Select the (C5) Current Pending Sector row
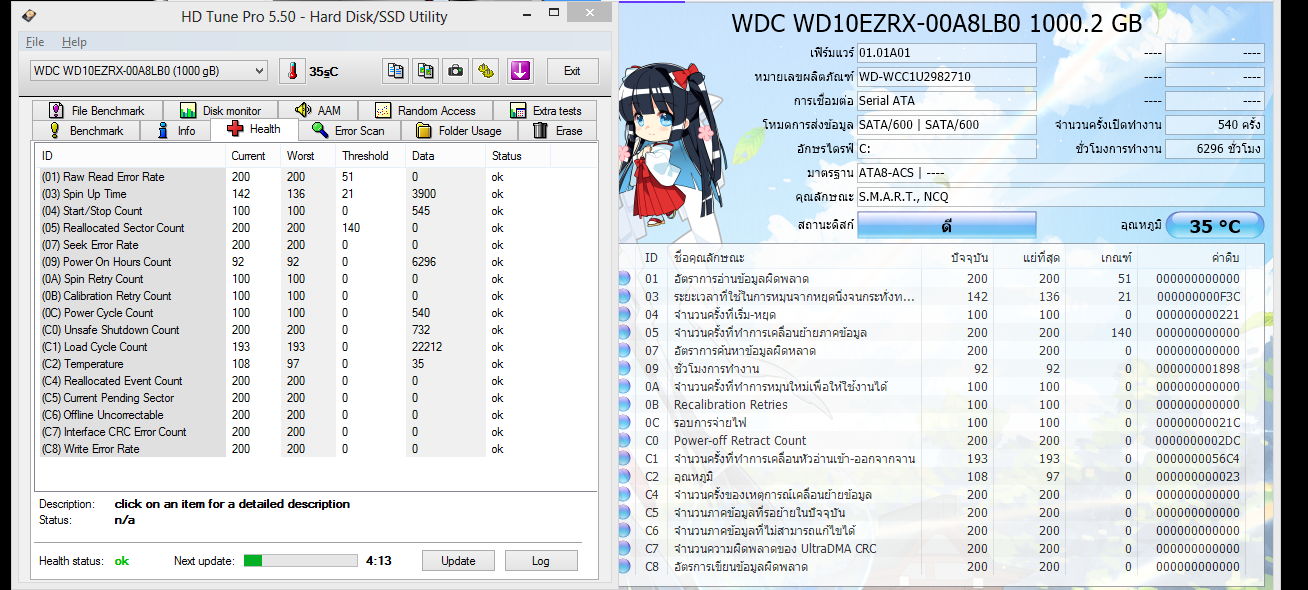Viewport: 1308px width, 590px height. click(315, 398)
